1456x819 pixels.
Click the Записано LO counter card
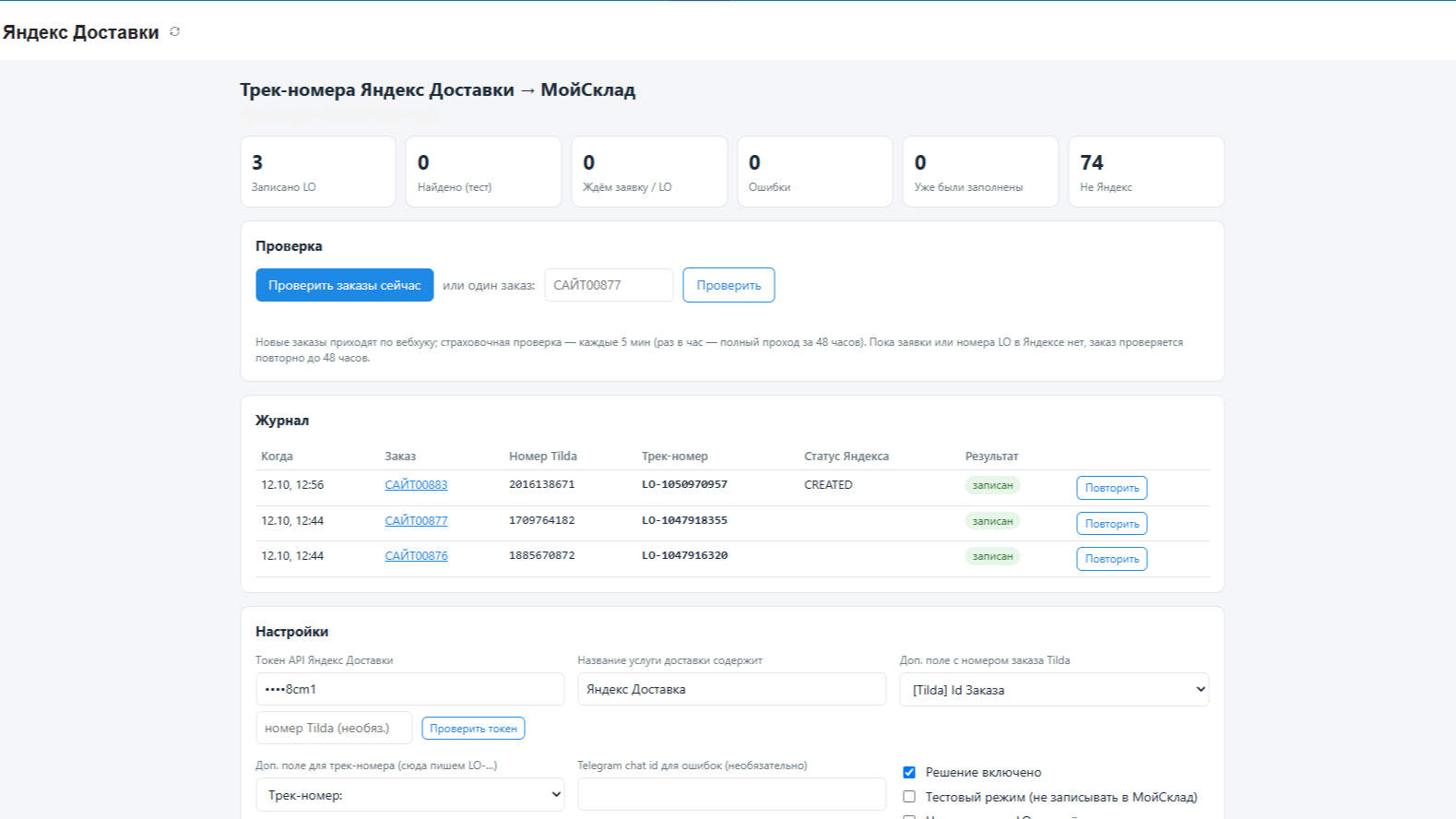pyautogui.click(x=318, y=172)
